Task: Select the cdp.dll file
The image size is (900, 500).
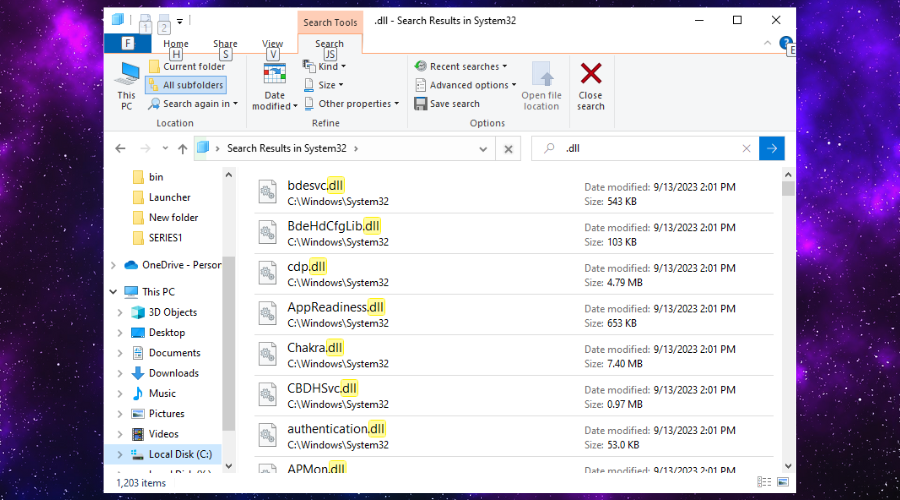Action: [514, 274]
